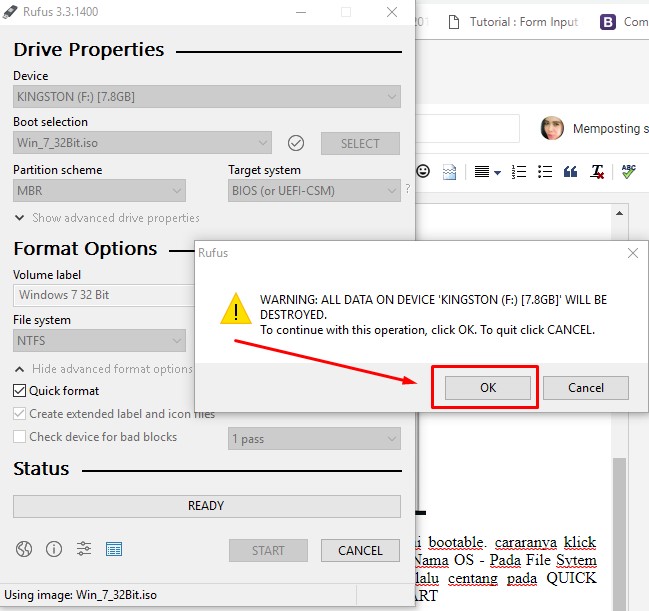Open the Boot selection dropdown Win_7_32Bit.iso
Screen dimensions: 649x611
[142, 143]
